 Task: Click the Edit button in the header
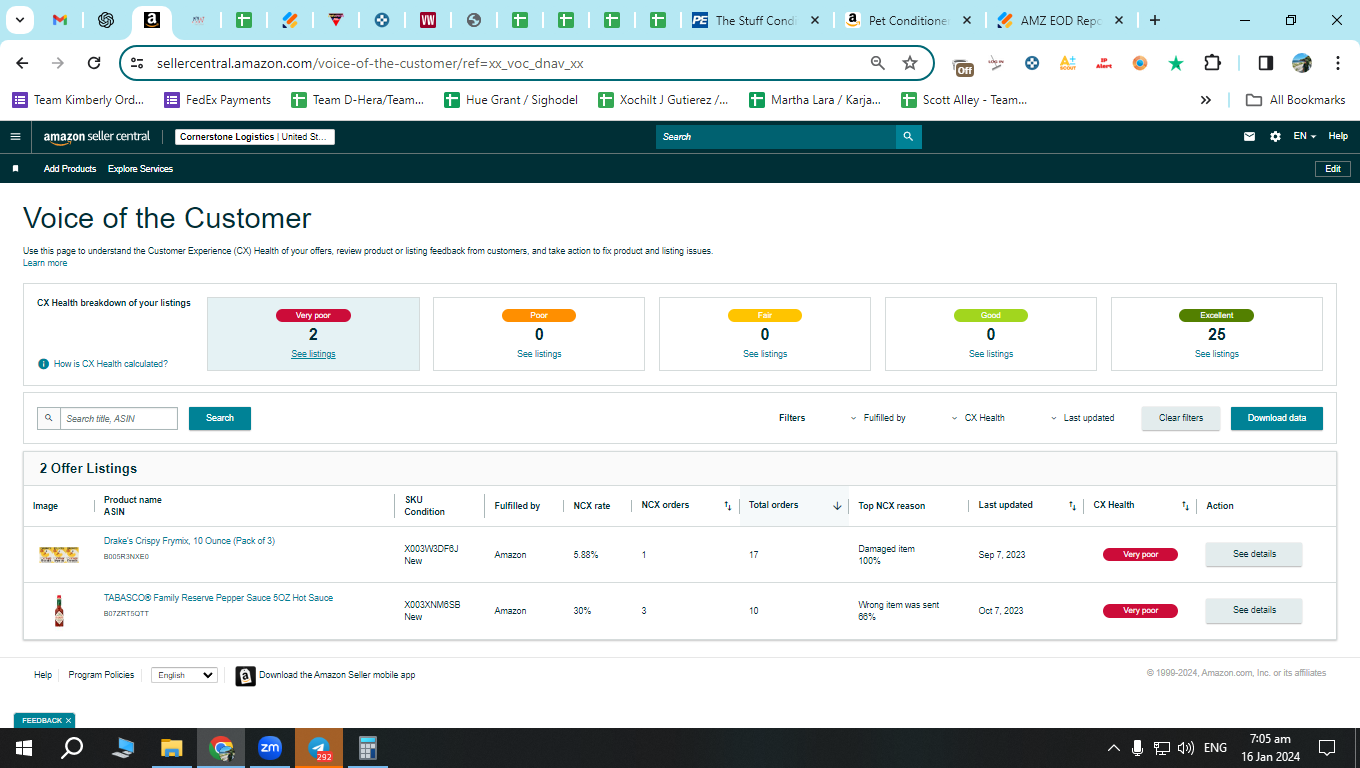[1333, 169]
